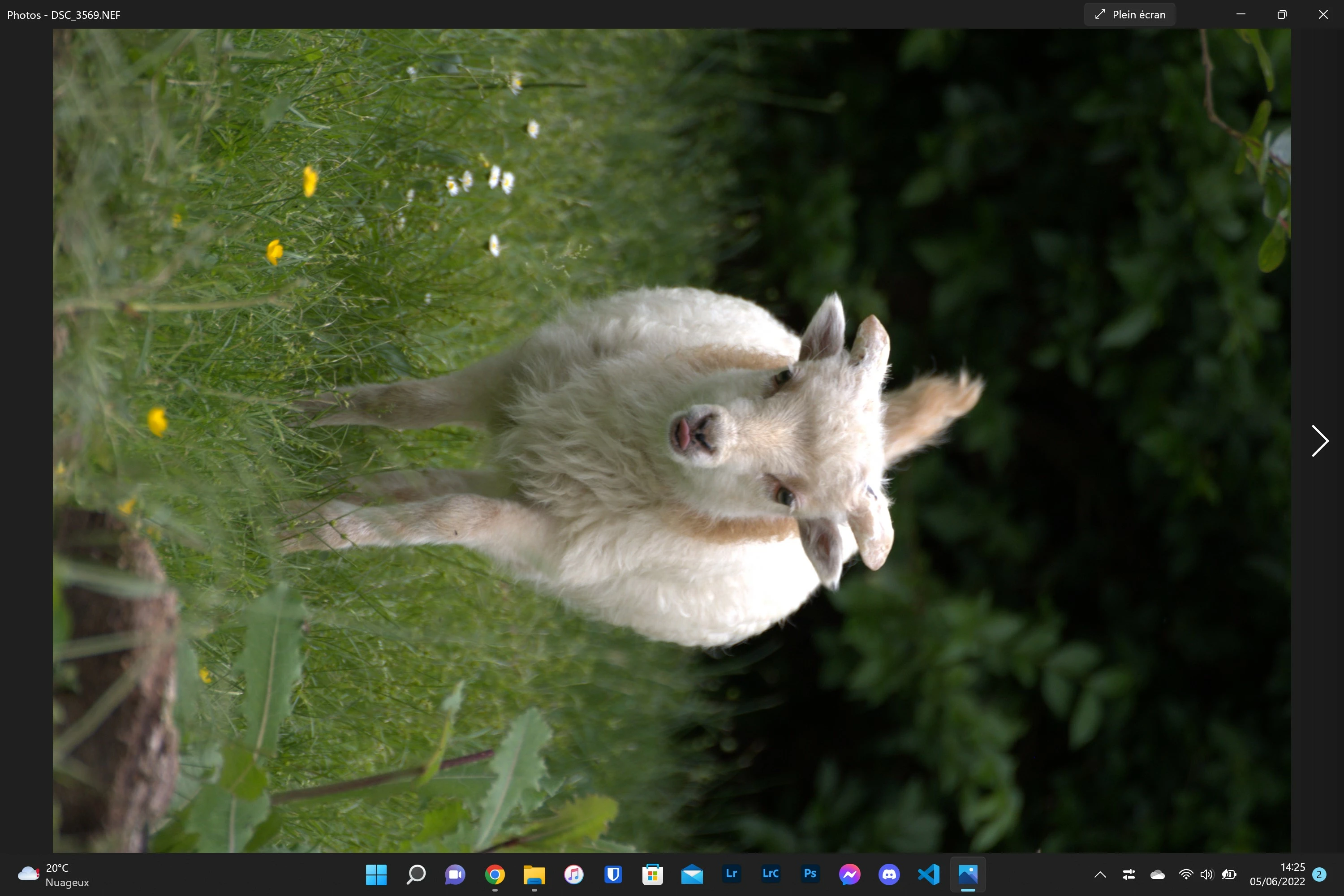The image size is (1344, 896).
Task: Launch Photoshop from taskbar
Action: click(810, 874)
